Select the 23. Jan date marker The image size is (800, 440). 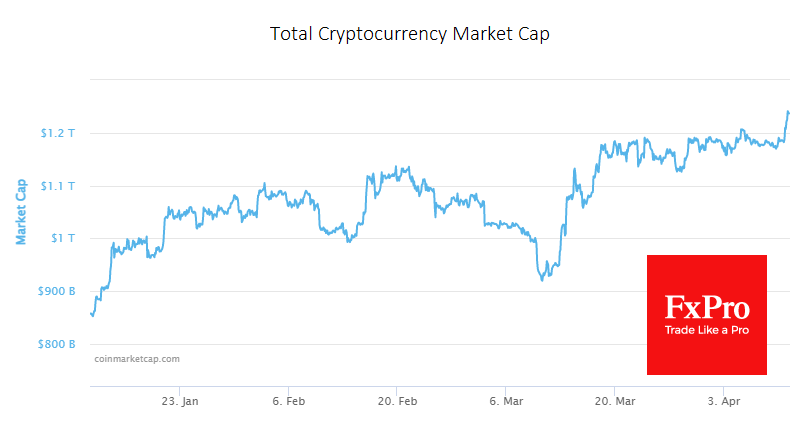(x=180, y=401)
